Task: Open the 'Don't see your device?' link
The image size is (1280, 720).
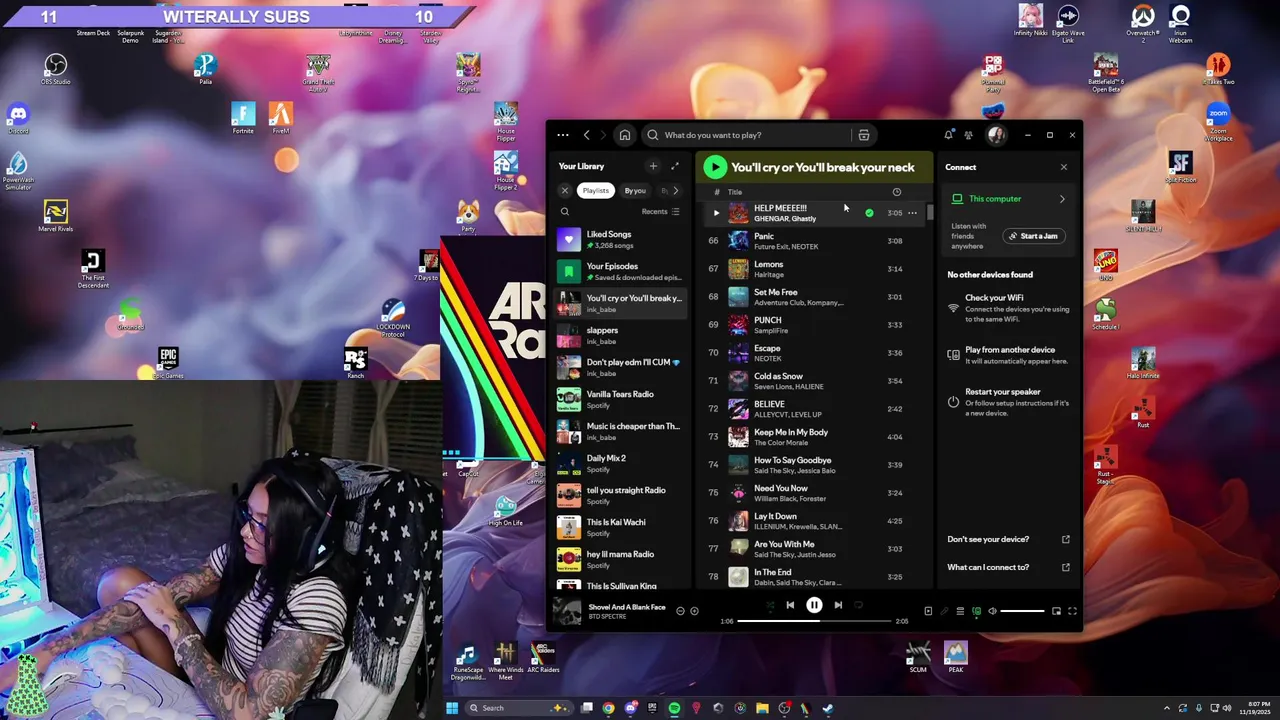Action: tap(1008, 539)
